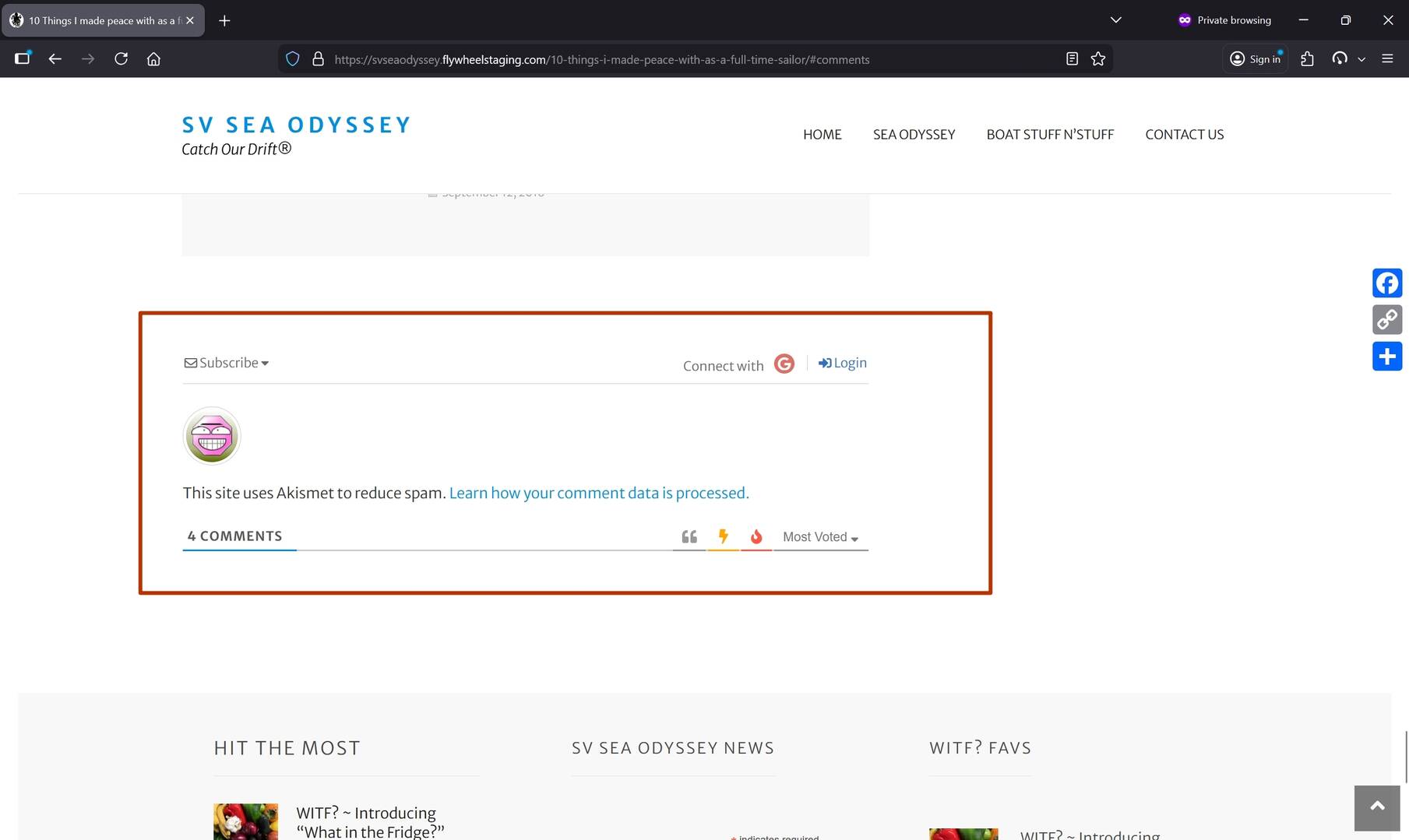Open the list all tabs chevron
Image resolution: width=1409 pixels, height=840 pixels.
(x=1115, y=20)
